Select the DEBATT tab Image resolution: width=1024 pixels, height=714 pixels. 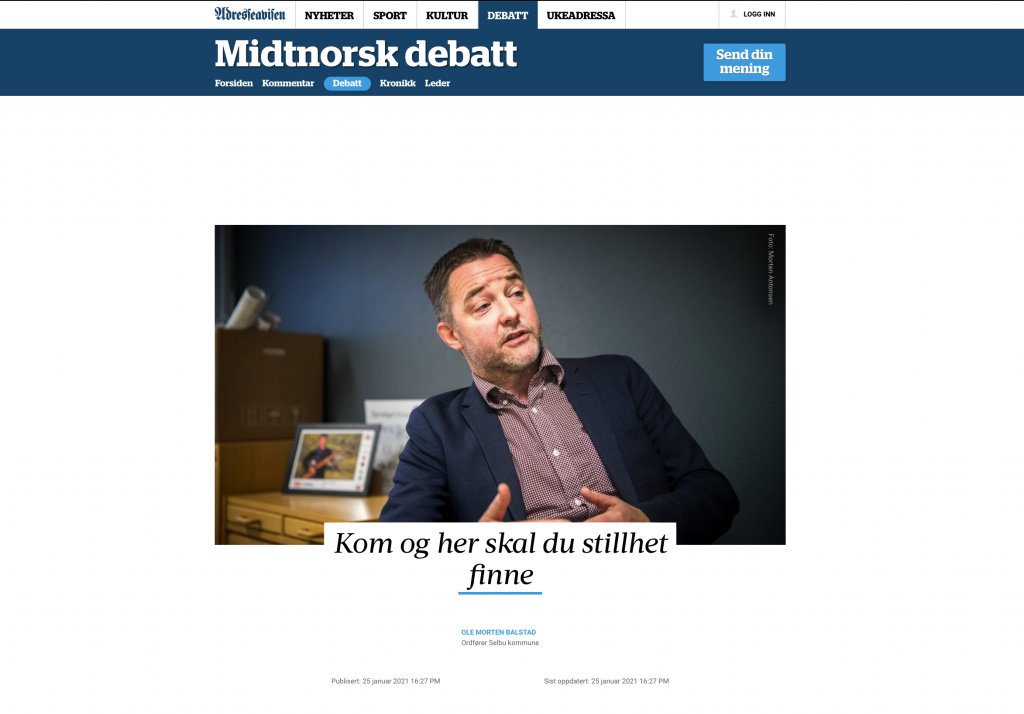[x=507, y=15]
